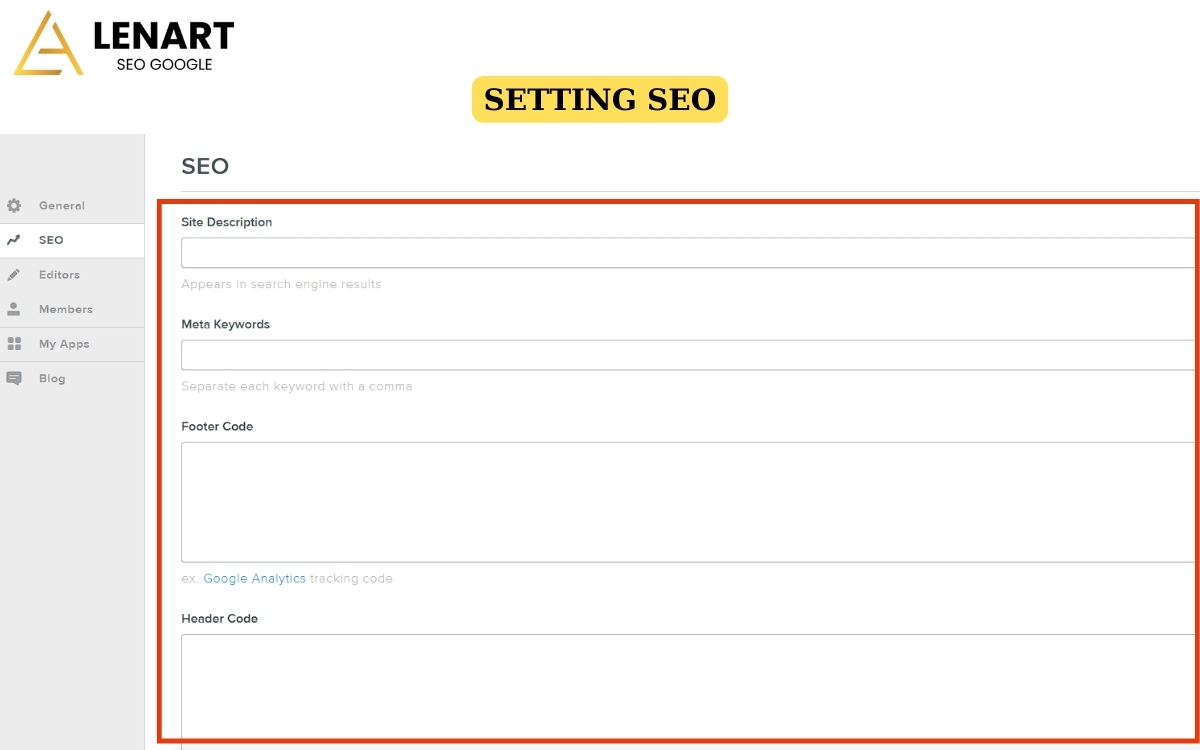Image resolution: width=1200 pixels, height=750 pixels.
Task: Click the person icon beside Members
Action: click(14, 309)
